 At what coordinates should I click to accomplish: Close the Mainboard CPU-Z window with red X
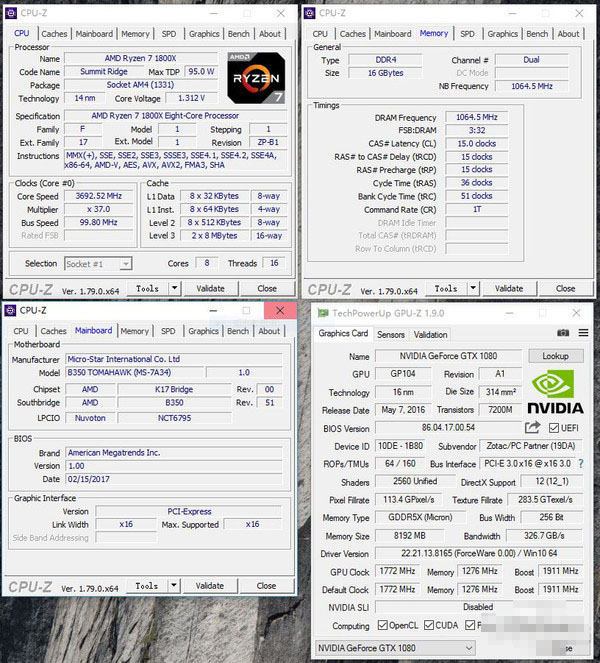280,311
